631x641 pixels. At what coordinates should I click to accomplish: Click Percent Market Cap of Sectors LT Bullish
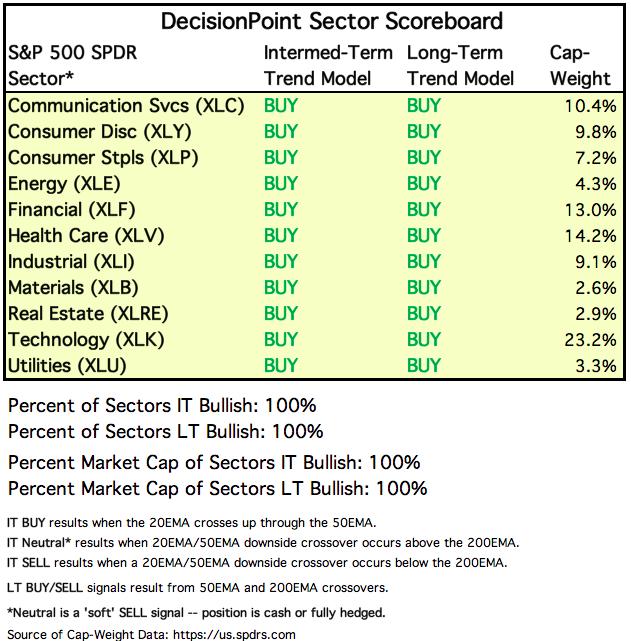click(x=217, y=488)
